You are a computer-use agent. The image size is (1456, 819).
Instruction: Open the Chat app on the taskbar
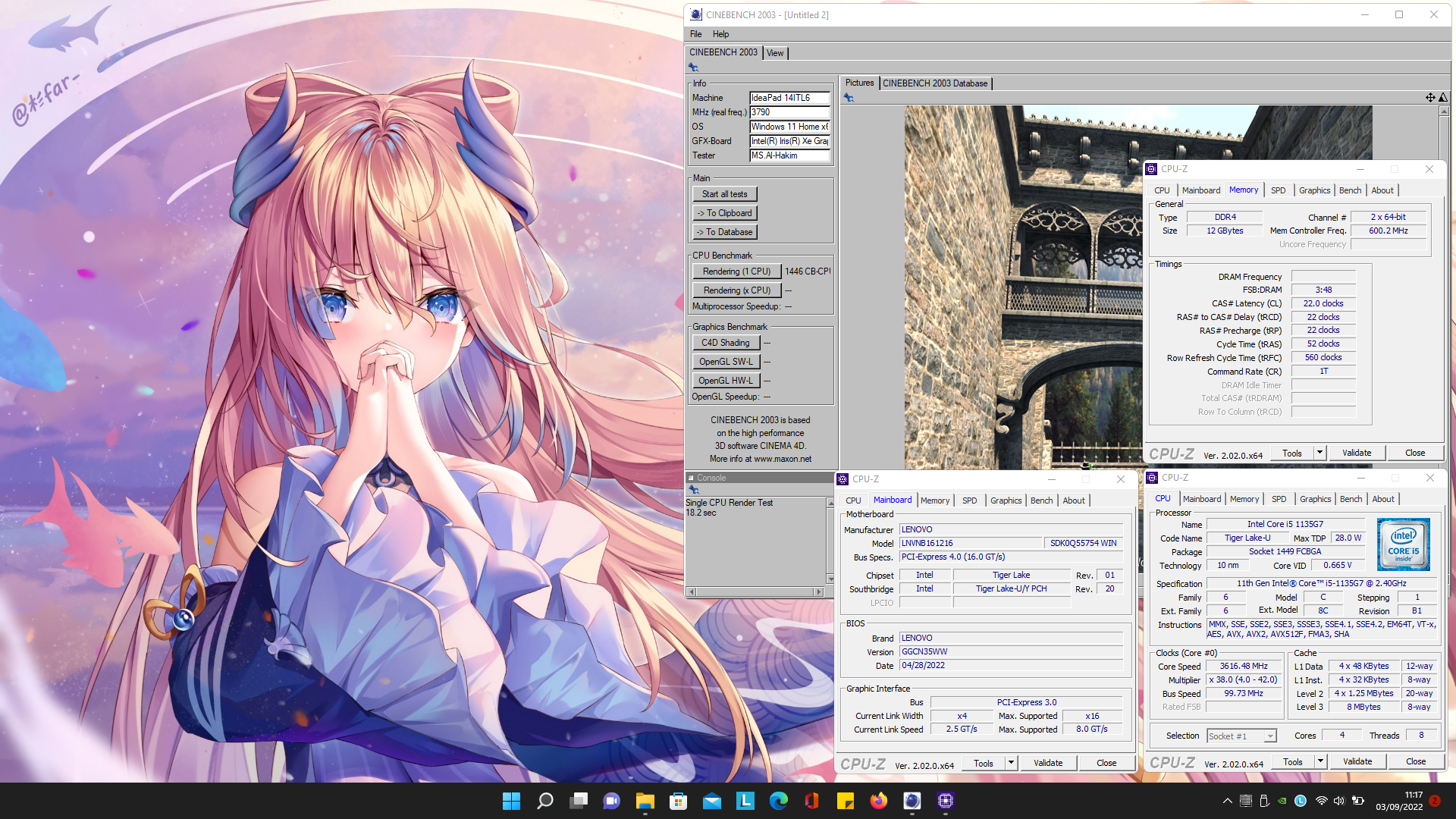[611, 801]
